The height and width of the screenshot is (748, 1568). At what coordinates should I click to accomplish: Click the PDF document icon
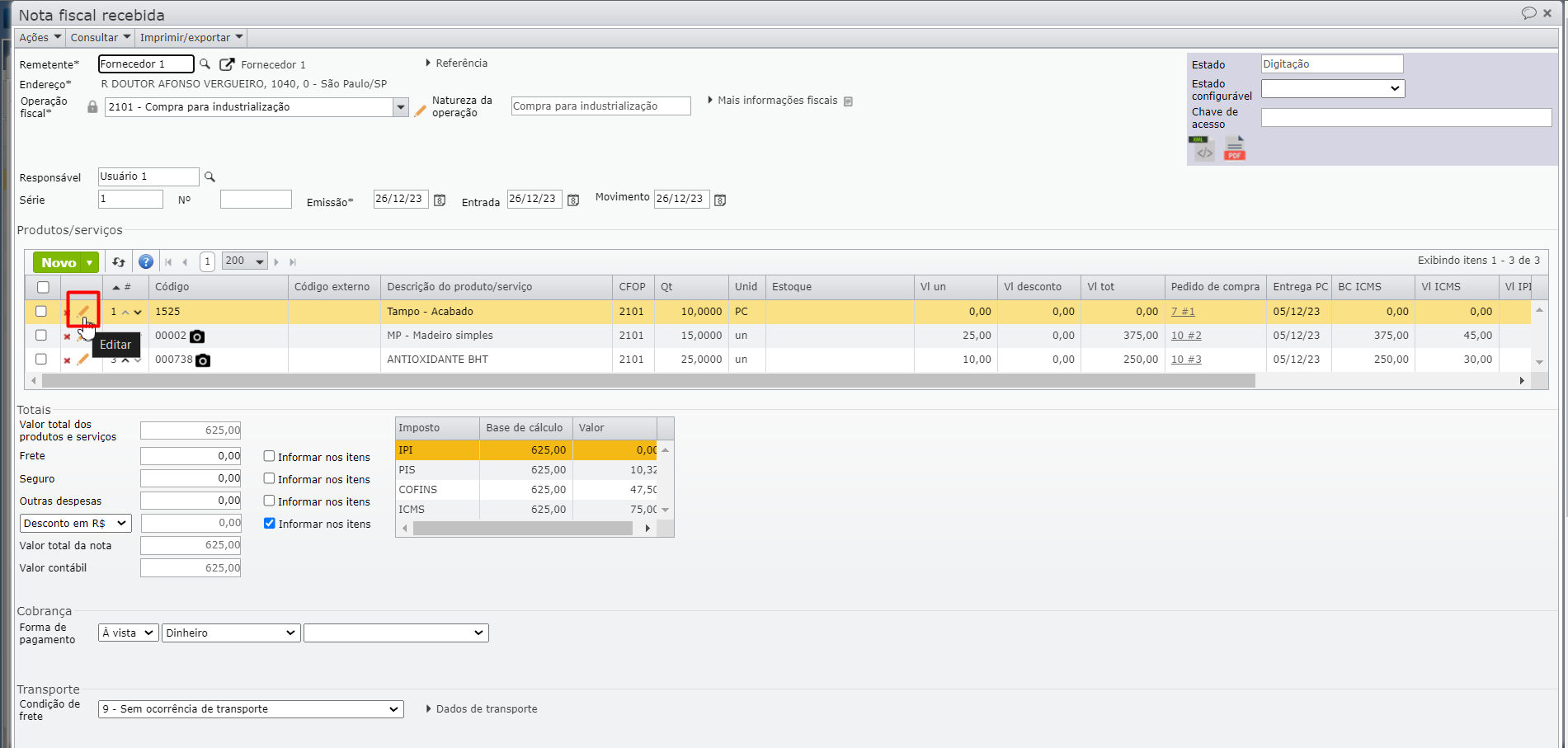(x=1234, y=149)
